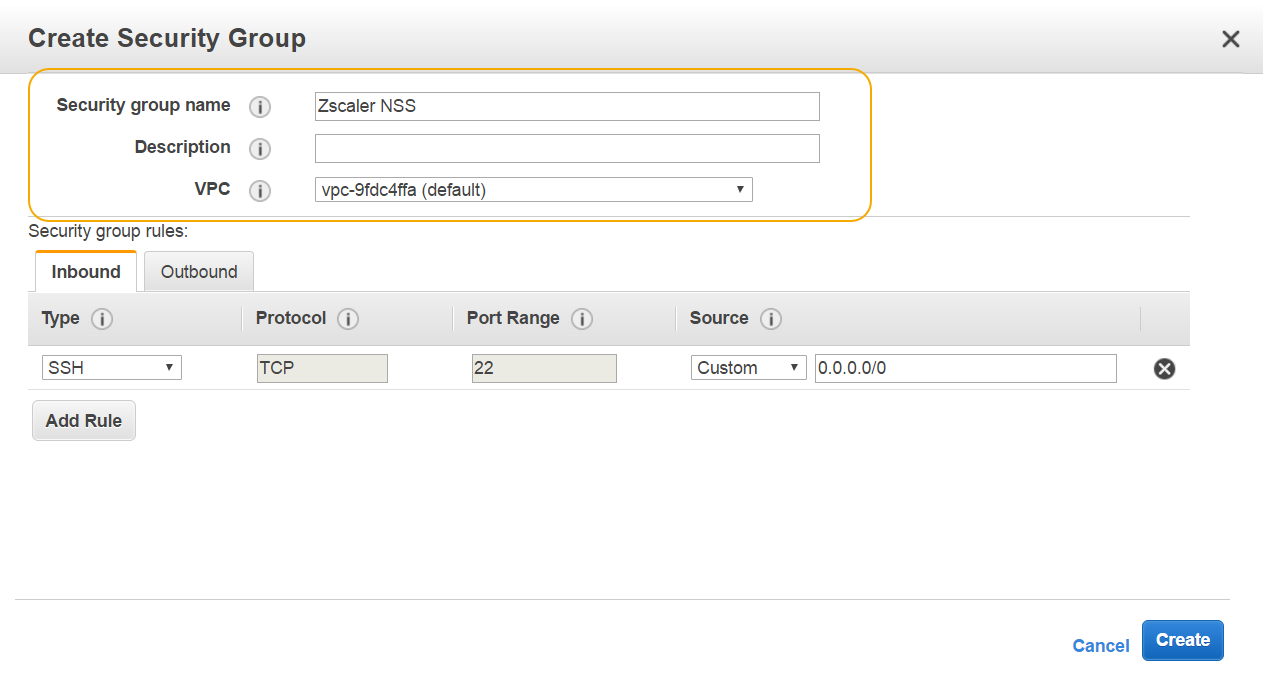Viewport: 1263px width, 680px height.
Task: Click the source CIDR field 0.0.0.0/0
Action: [965, 368]
